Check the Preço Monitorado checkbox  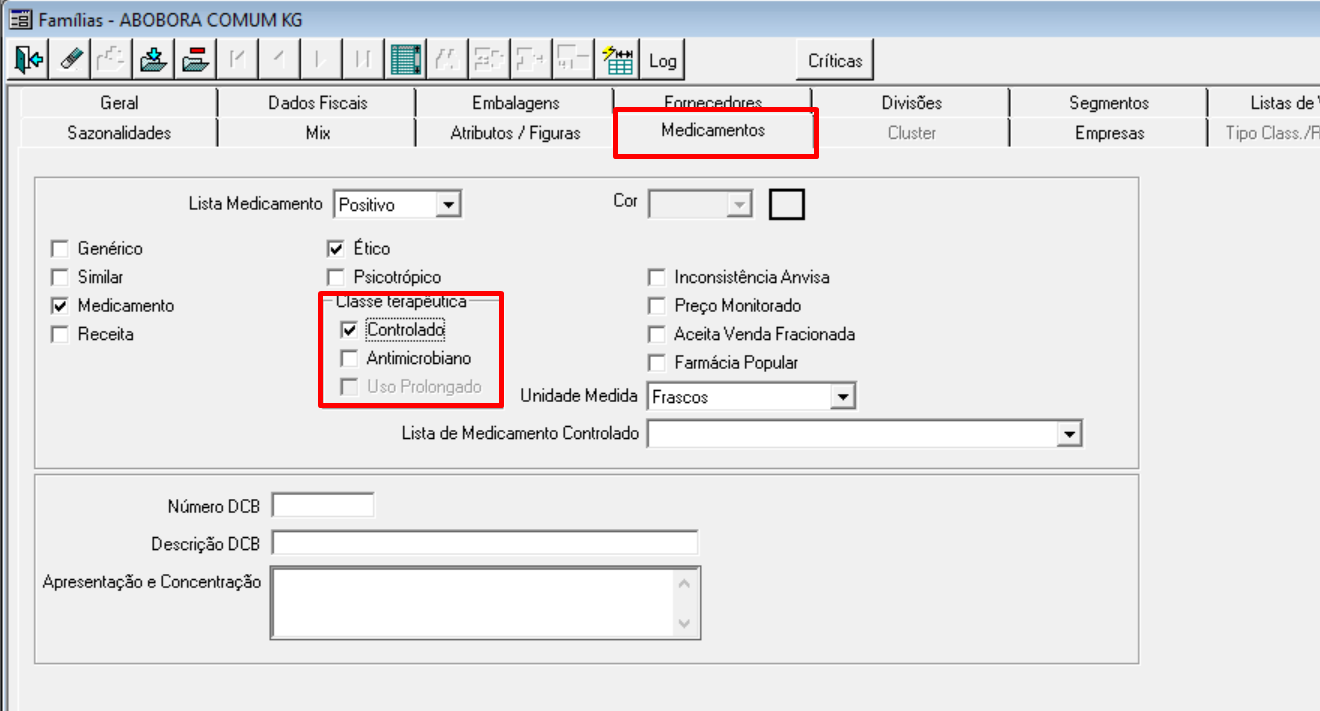[x=656, y=306]
